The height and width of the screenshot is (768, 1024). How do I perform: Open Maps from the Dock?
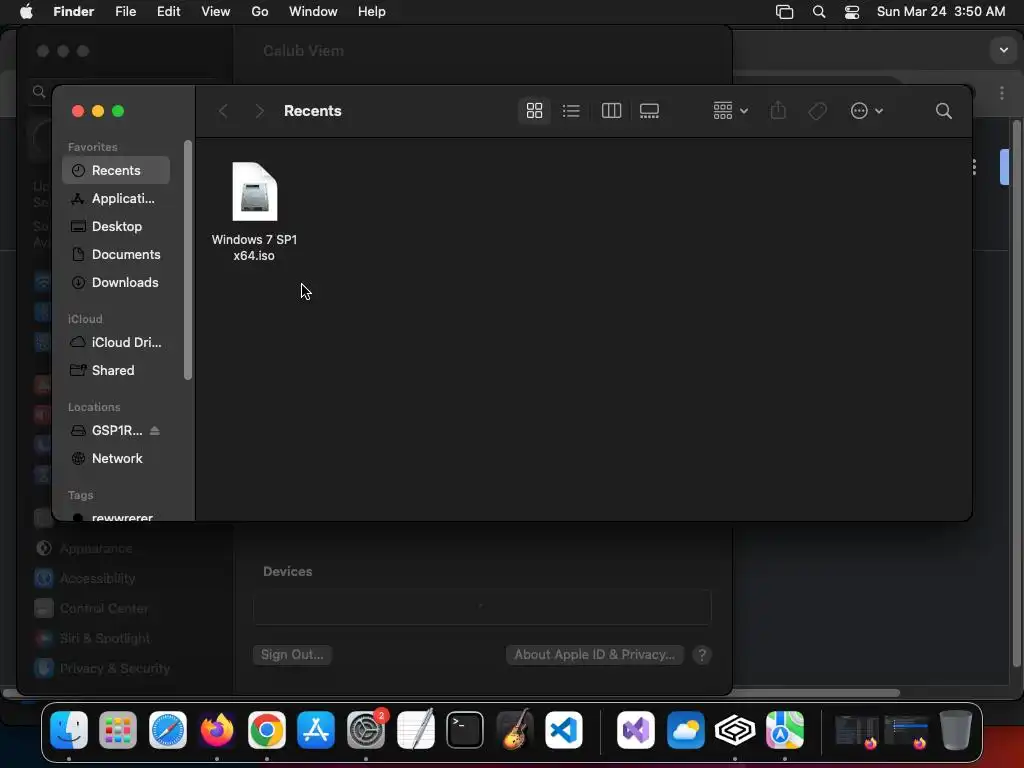(784, 730)
